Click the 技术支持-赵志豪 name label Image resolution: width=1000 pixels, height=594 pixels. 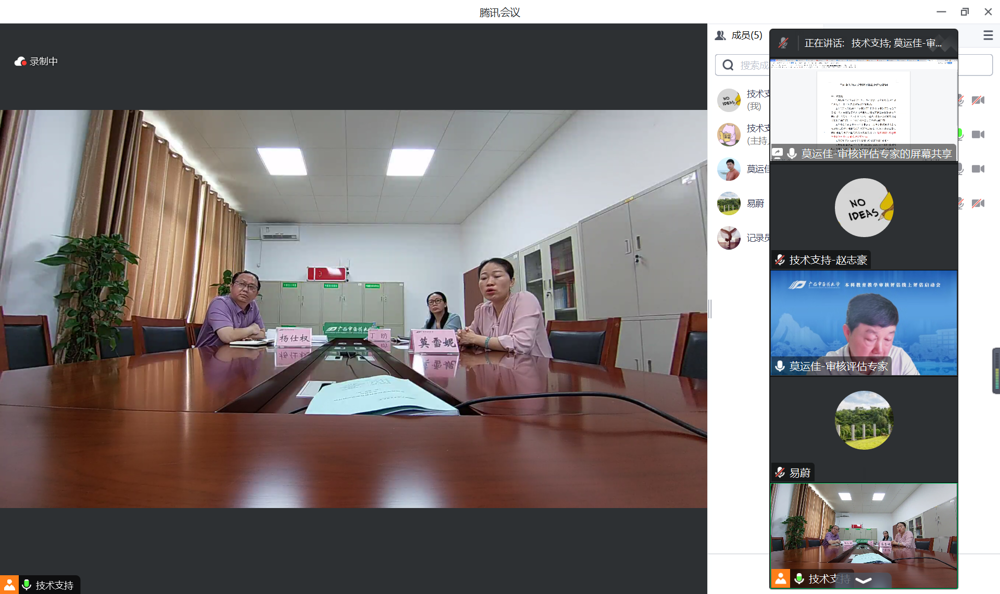[828, 260]
